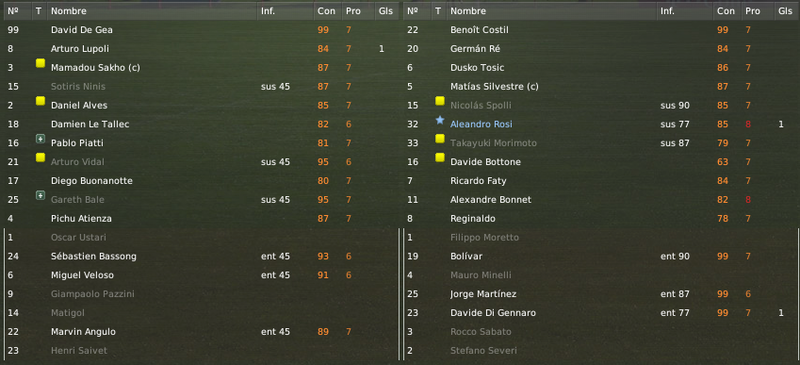Click Mamadou Sakho's yellow card icon
The width and height of the screenshot is (800, 365).
tap(40, 63)
